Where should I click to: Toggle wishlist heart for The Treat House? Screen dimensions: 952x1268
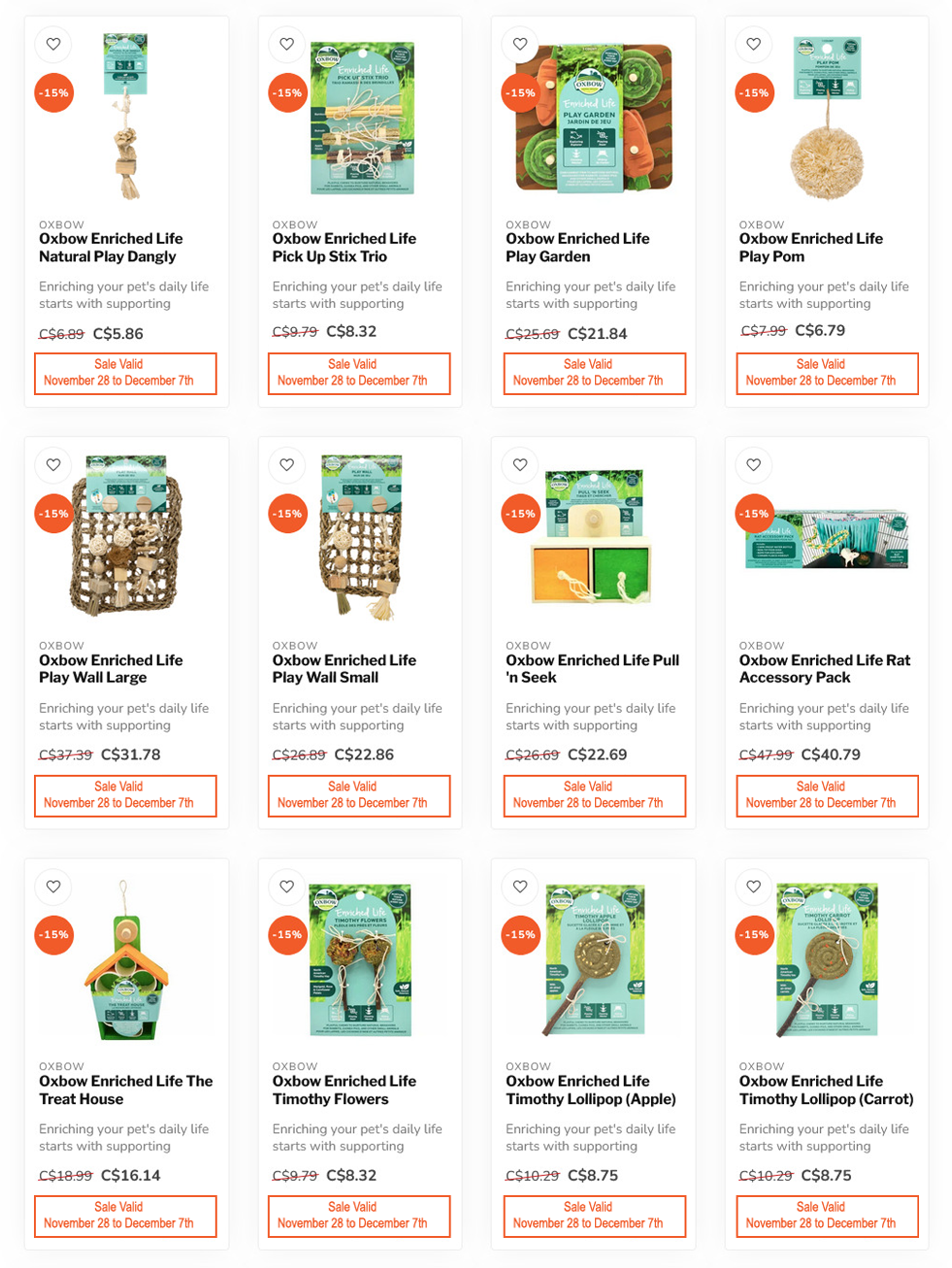(53, 886)
